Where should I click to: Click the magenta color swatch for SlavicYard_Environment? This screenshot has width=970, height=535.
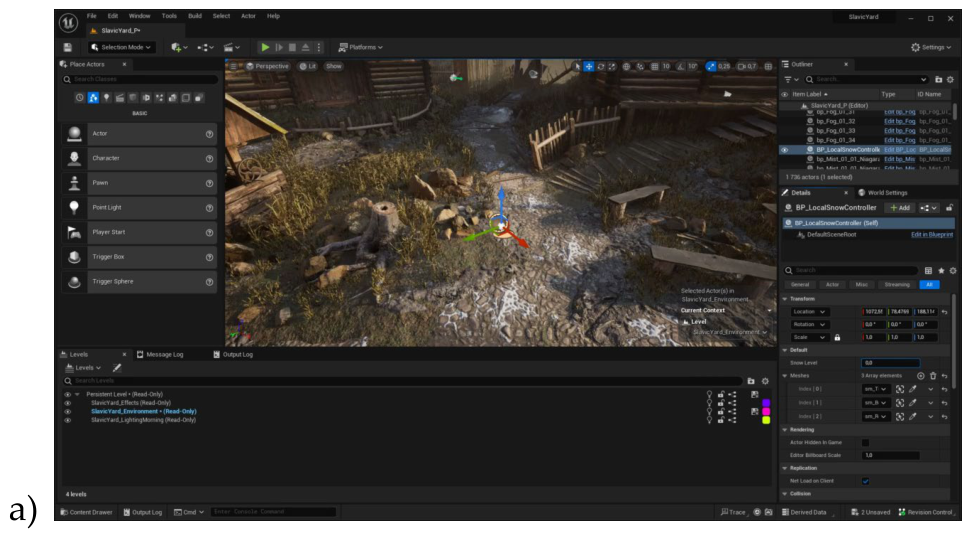(766, 411)
